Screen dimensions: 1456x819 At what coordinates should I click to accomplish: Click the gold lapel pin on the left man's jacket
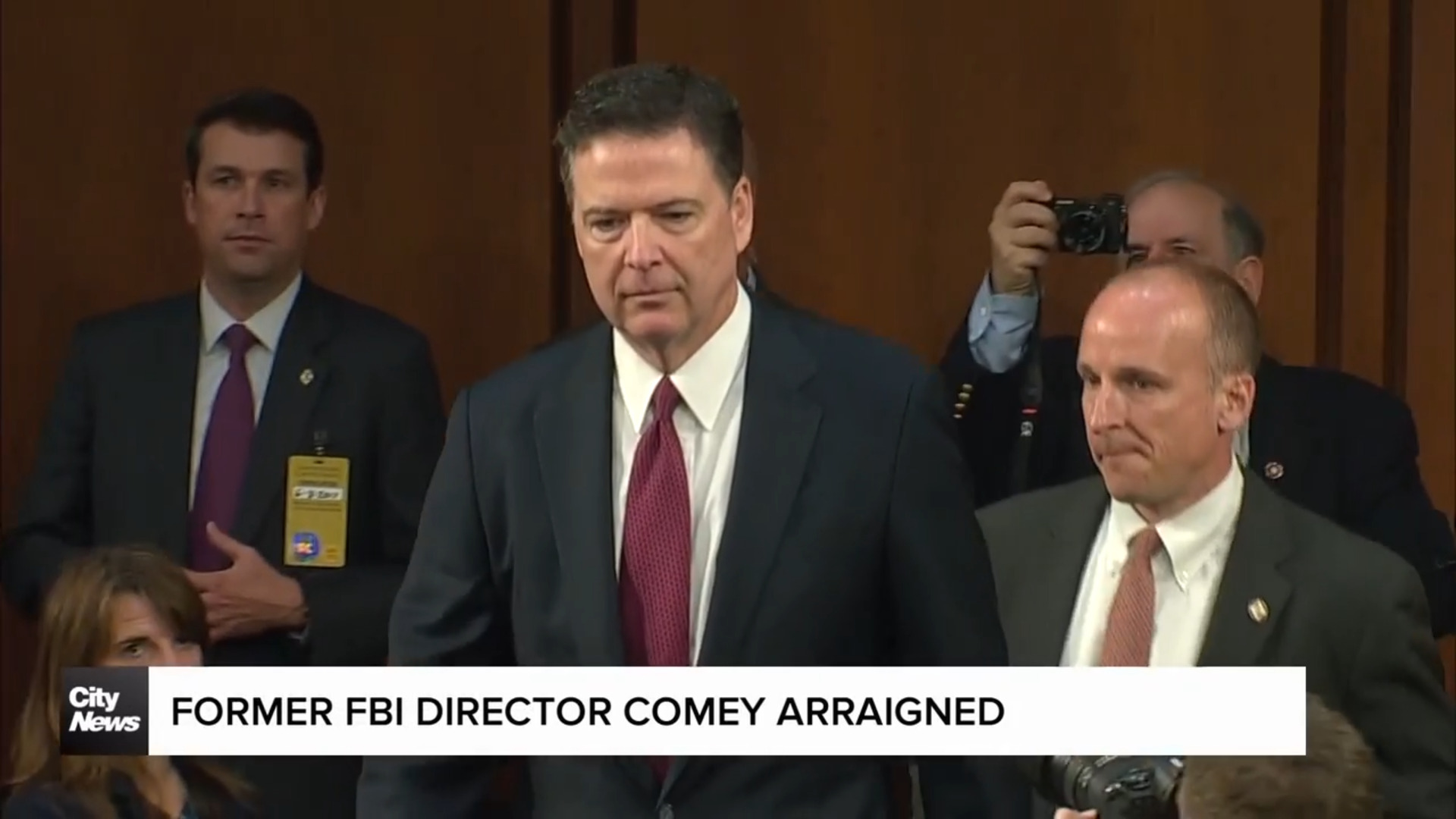(306, 376)
